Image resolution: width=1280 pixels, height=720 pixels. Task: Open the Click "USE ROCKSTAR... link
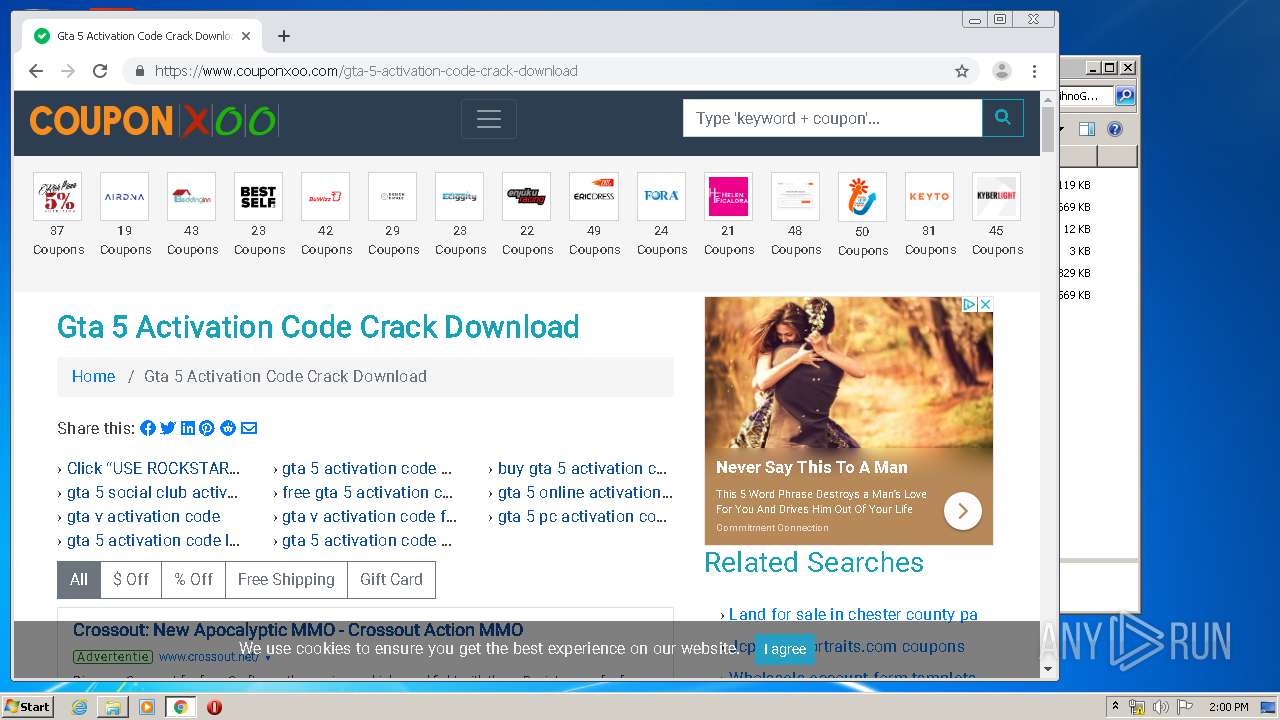[x=153, y=468]
